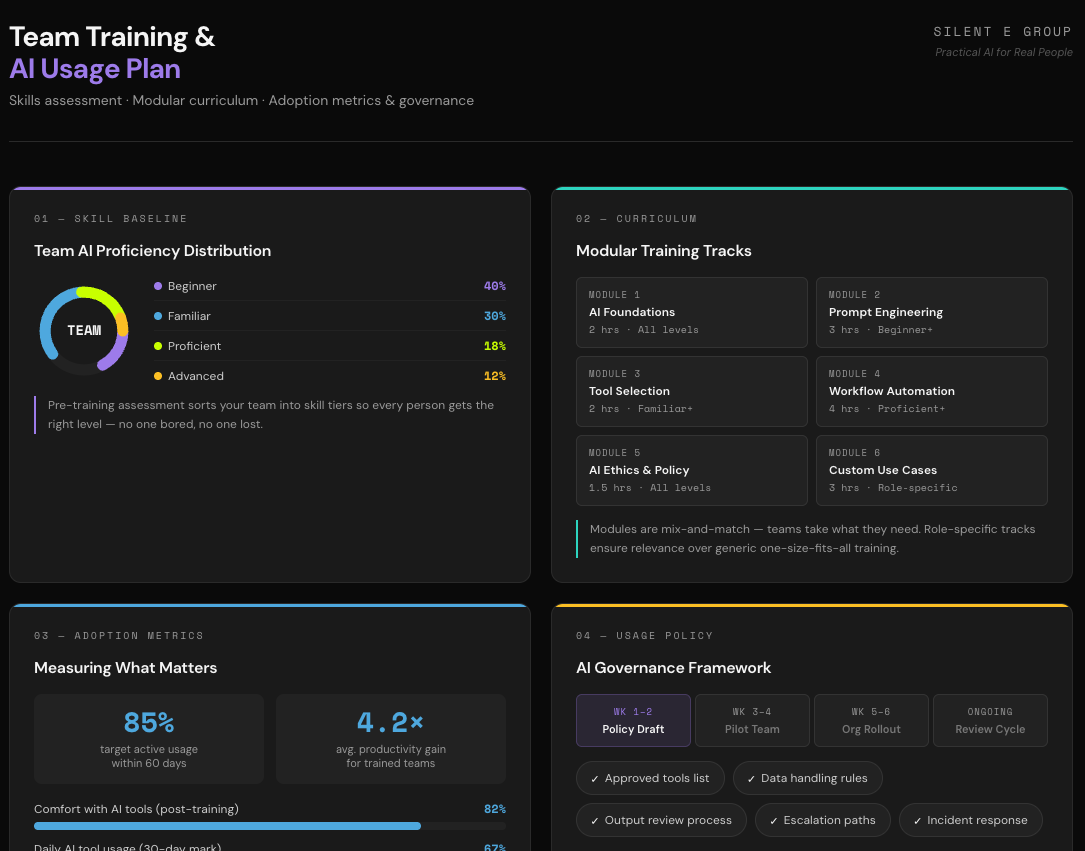Click the purple Beginner legend dot
This screenshot has height=851, width=1085.
pos(157,286)
